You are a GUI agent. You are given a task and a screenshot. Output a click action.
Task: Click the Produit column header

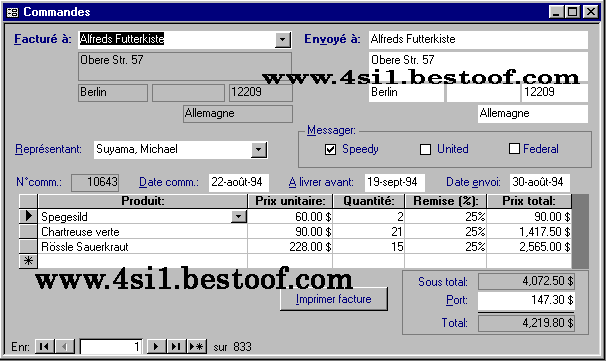tap(143, 201)
